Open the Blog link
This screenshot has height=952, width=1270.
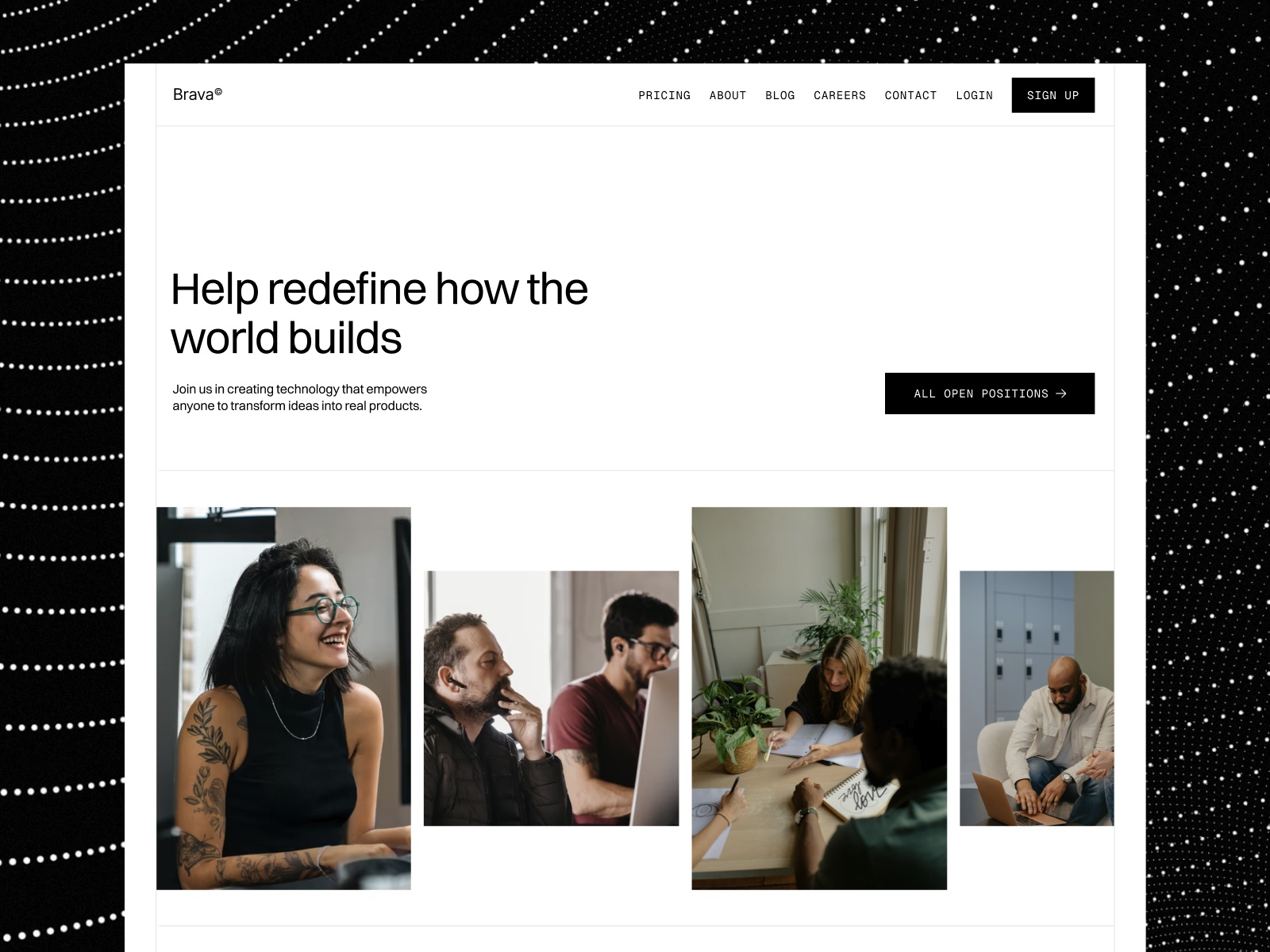click(x=780, y=95)
